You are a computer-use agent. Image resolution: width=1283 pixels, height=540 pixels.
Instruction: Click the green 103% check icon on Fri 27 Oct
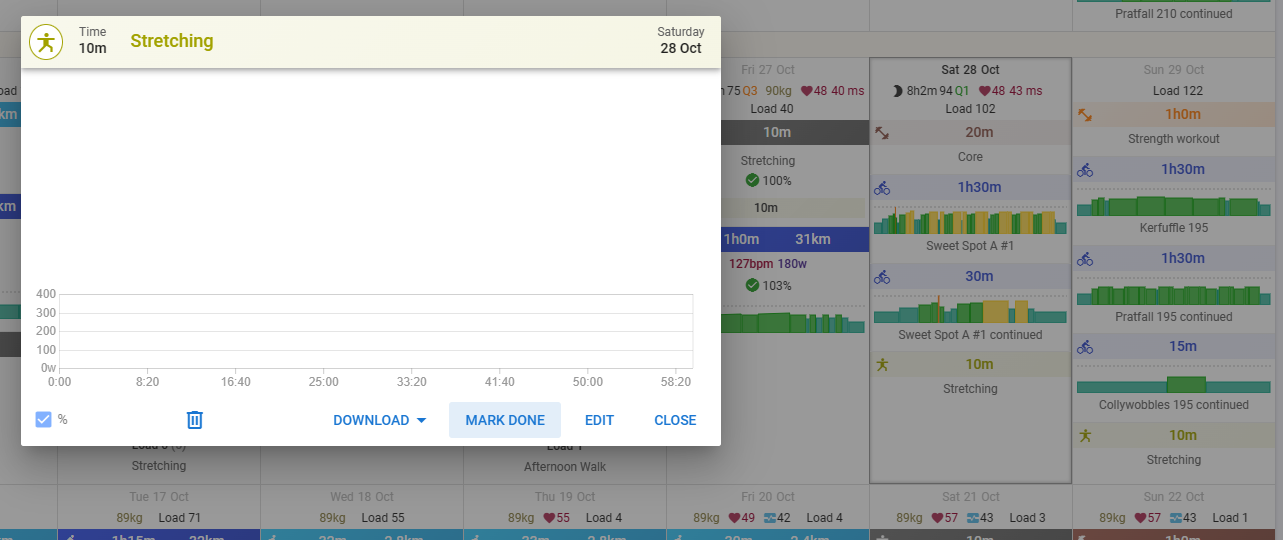tap(752, 285)
